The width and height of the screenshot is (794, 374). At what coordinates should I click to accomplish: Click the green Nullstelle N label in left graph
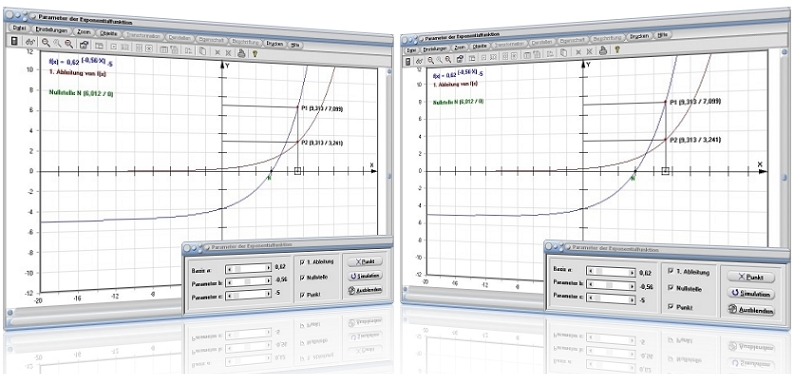pos(82,93)
